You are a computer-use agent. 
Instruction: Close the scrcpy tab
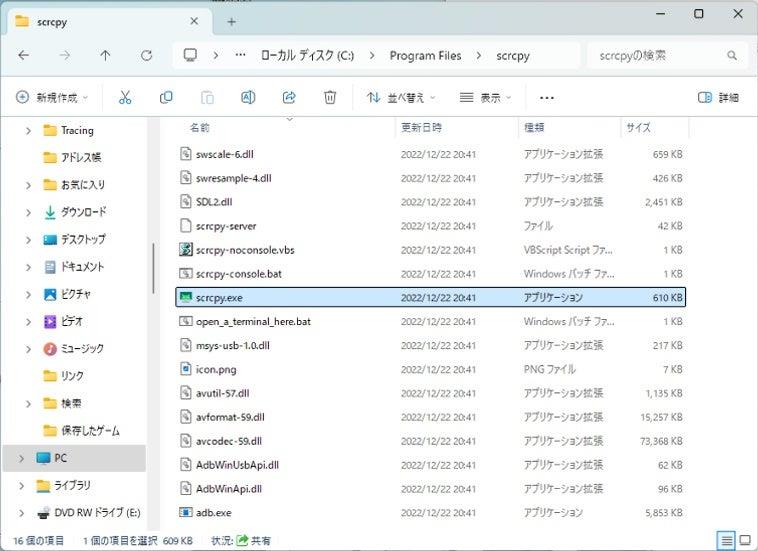coord(194,21)
